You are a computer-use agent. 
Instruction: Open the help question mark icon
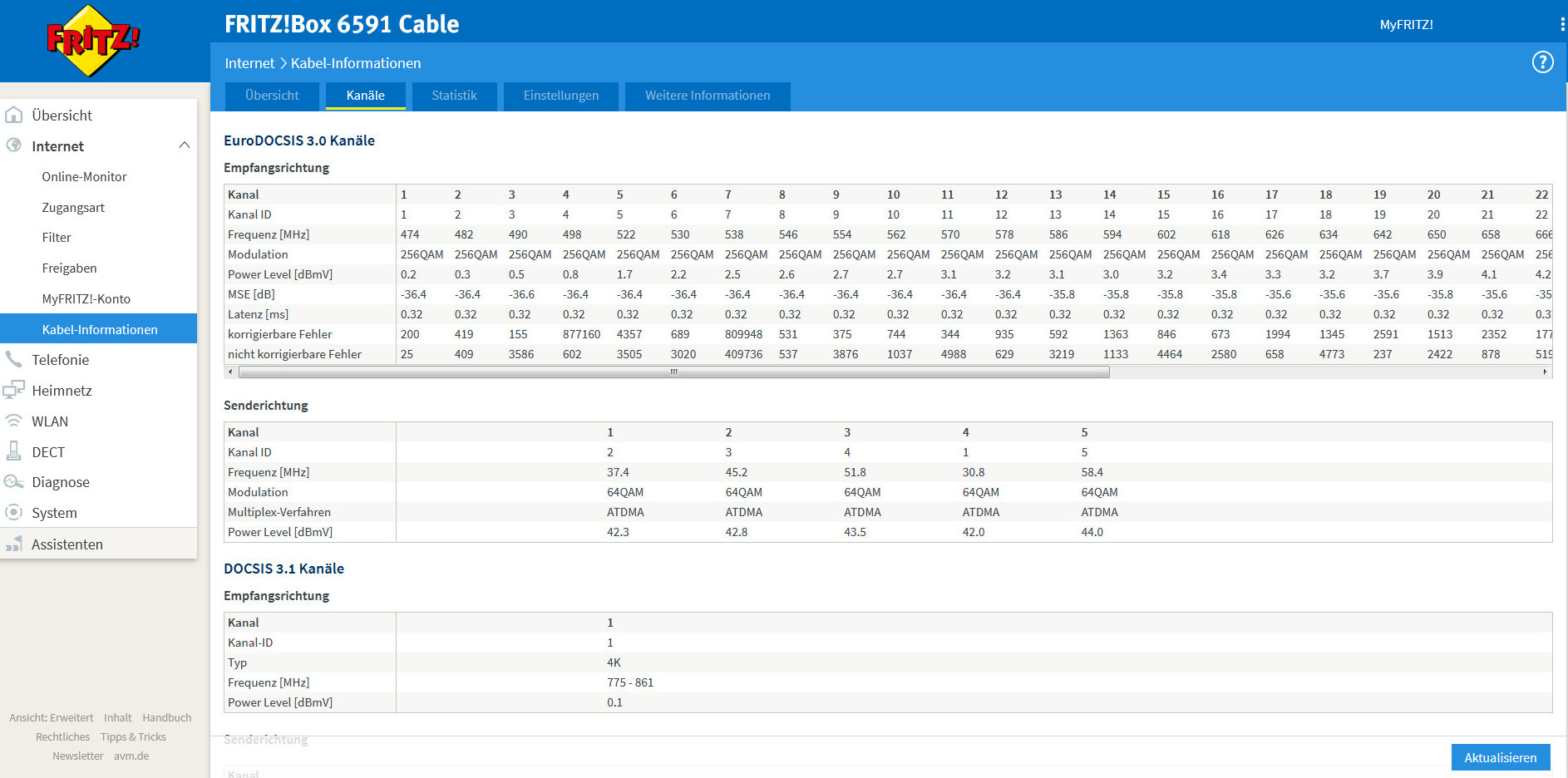click(1542, 62)
